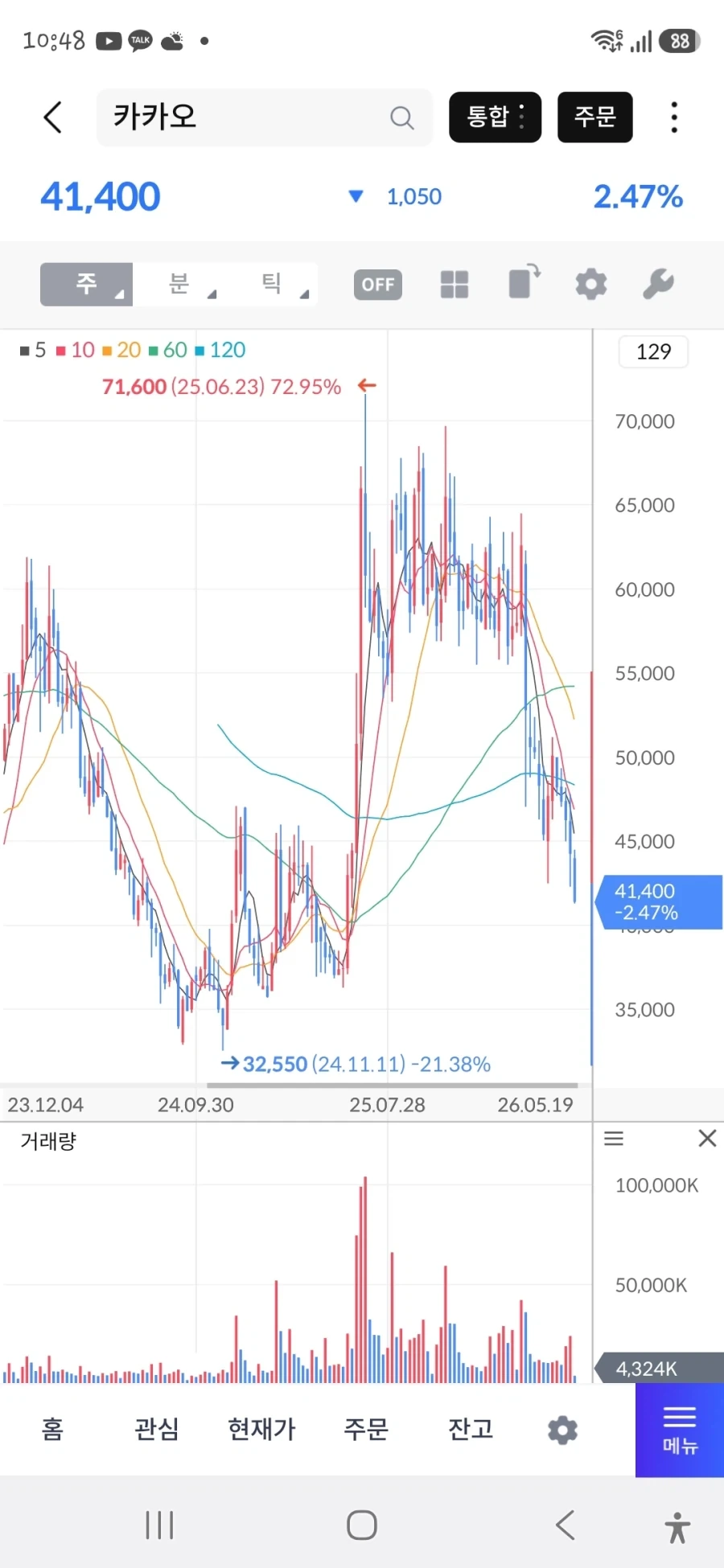The image size is (724, 1568).
Task: Toggle the 60-period moving average legend
Action: click(x=167, y=350)
